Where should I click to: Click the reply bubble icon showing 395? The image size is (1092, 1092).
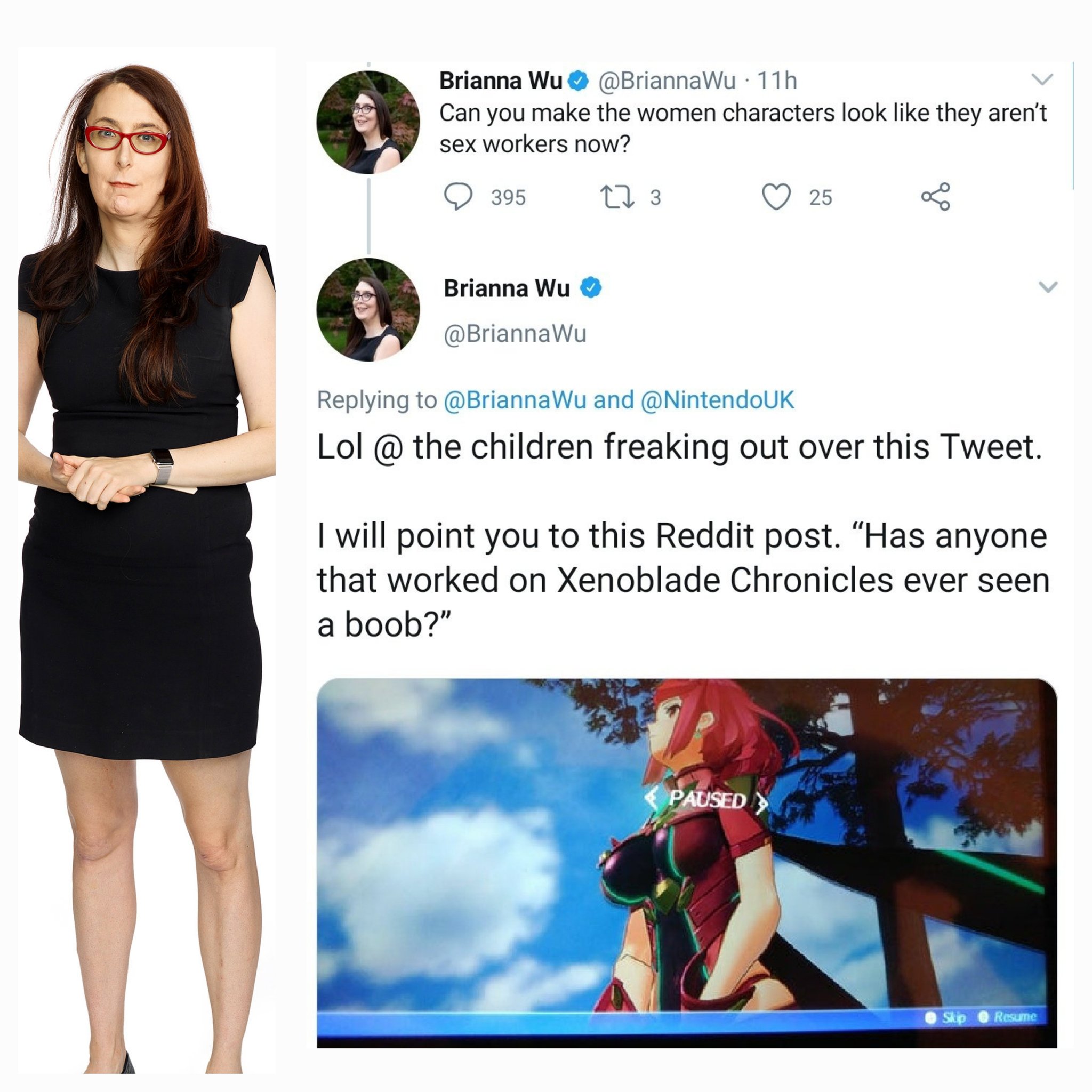pyautogui.click(x=458, y=197)
